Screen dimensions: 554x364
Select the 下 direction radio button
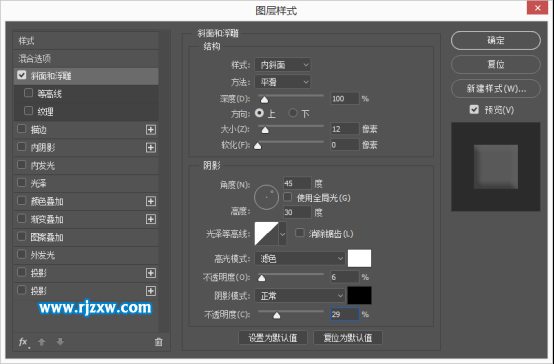click(293, 113)
